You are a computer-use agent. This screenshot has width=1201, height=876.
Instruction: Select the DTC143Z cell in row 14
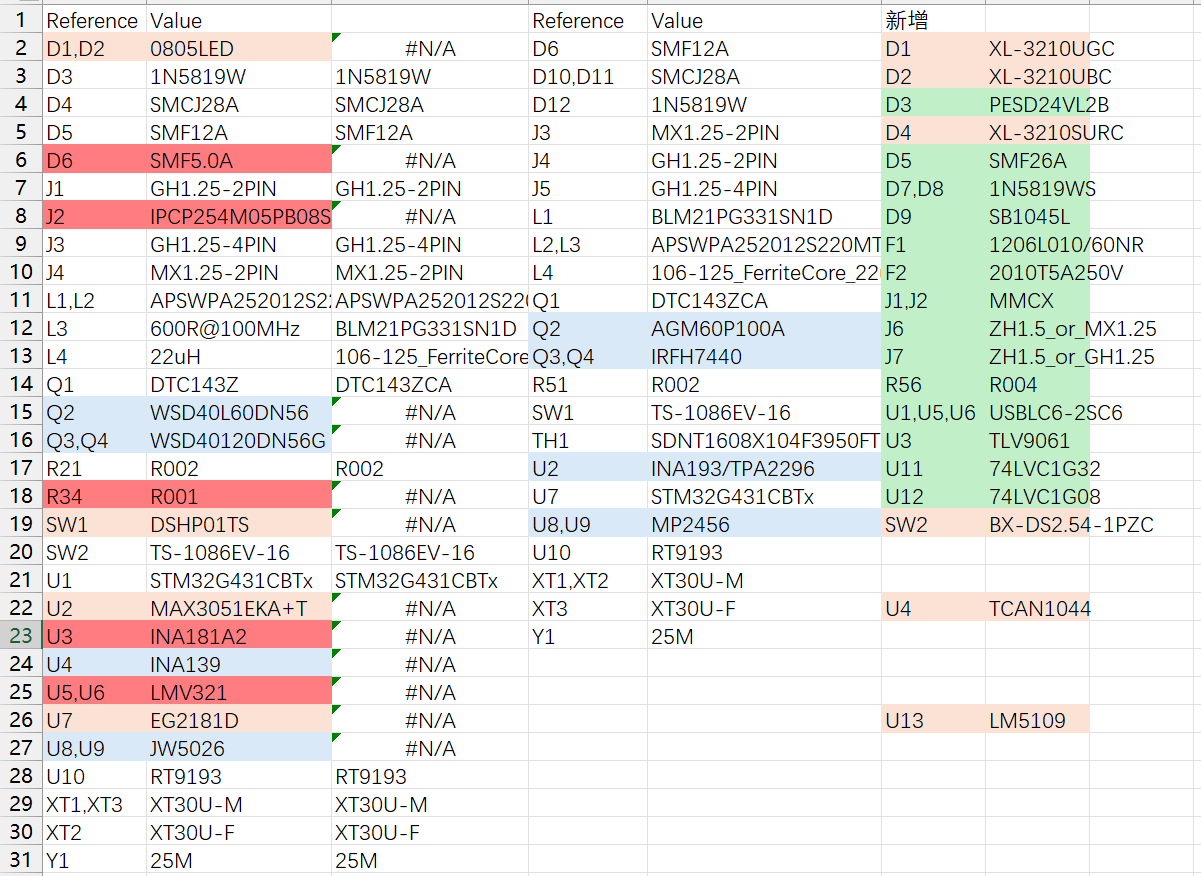coord(238,384)
